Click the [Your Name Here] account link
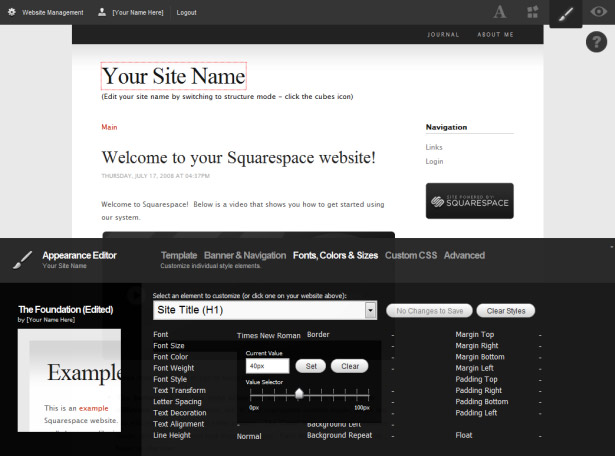 (x=138, y=13)
